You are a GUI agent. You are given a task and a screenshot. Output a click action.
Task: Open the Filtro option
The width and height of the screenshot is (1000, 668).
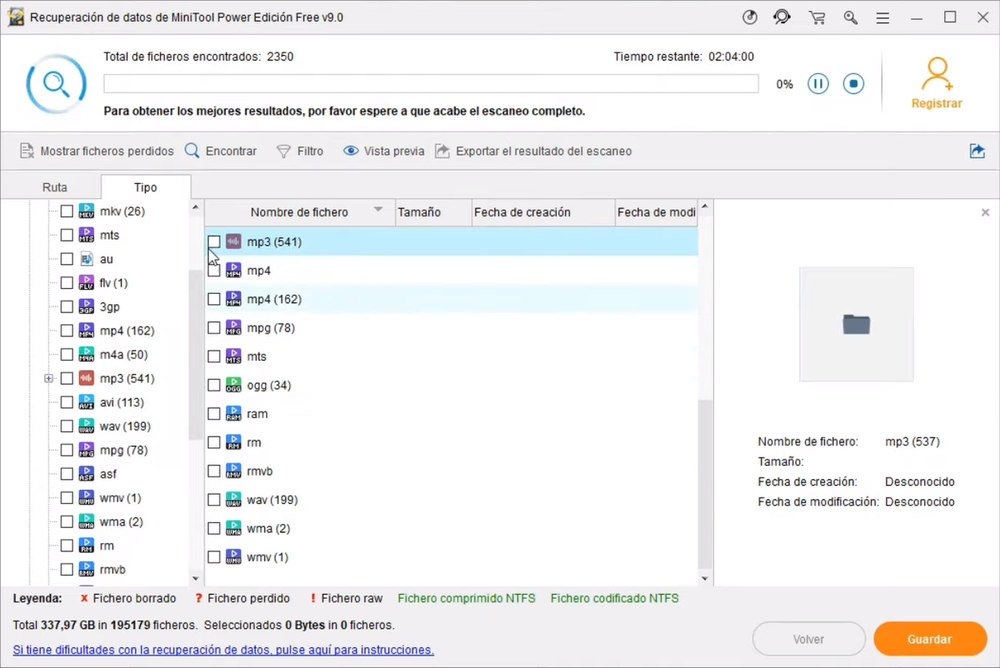pyautogui.click(x=300, y=151)
